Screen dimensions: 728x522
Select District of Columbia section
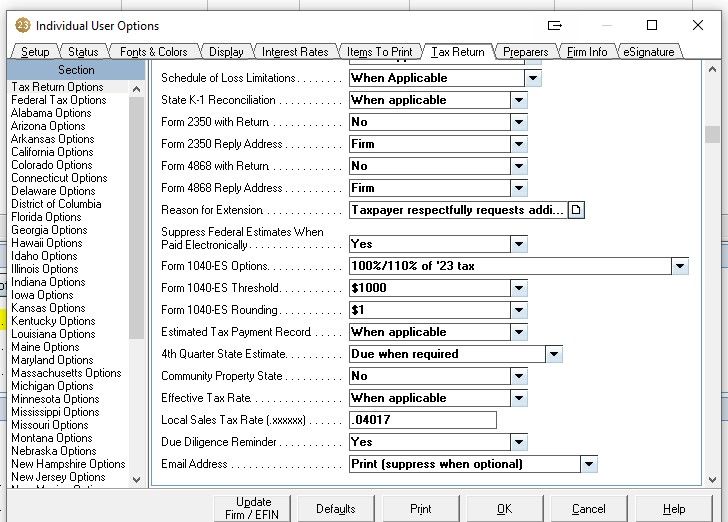click(x=56, y=204)
